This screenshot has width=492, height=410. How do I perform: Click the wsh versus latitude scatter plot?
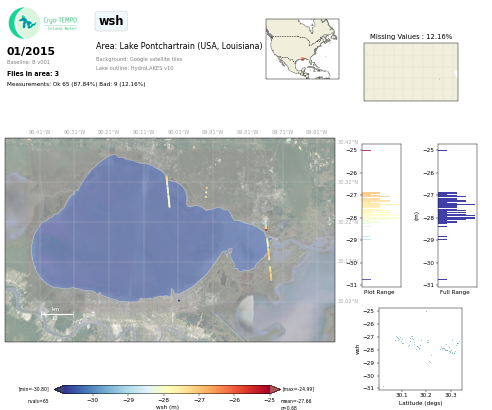coord(421,349)
